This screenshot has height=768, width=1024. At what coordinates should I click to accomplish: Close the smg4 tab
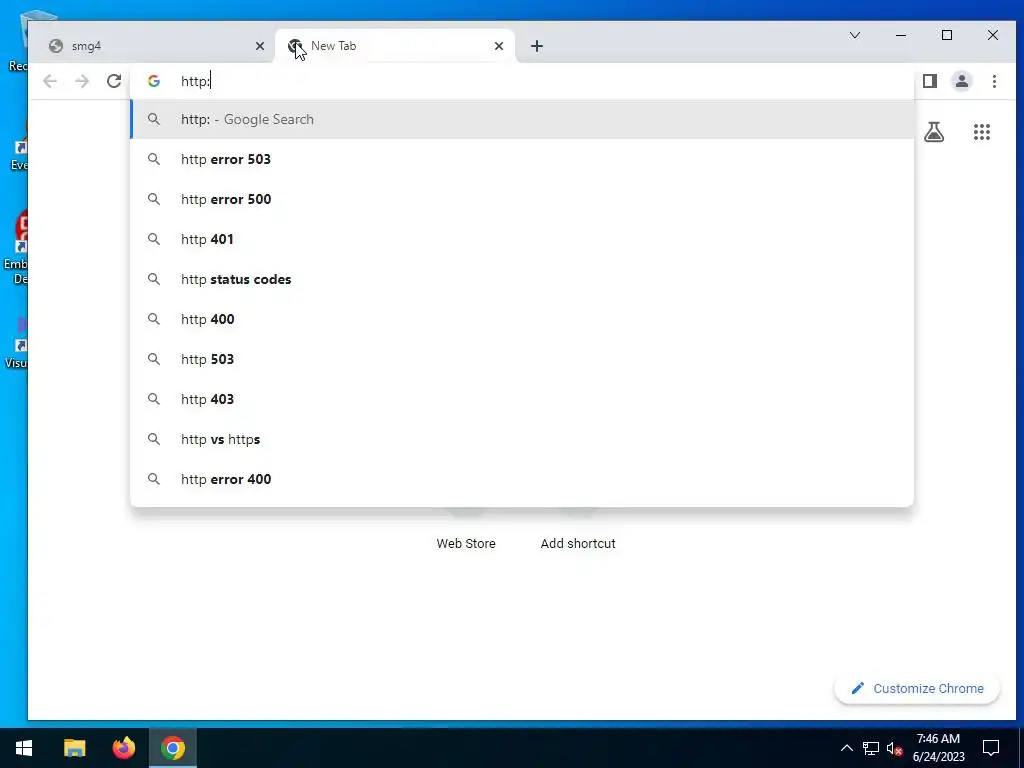point(259,46)
